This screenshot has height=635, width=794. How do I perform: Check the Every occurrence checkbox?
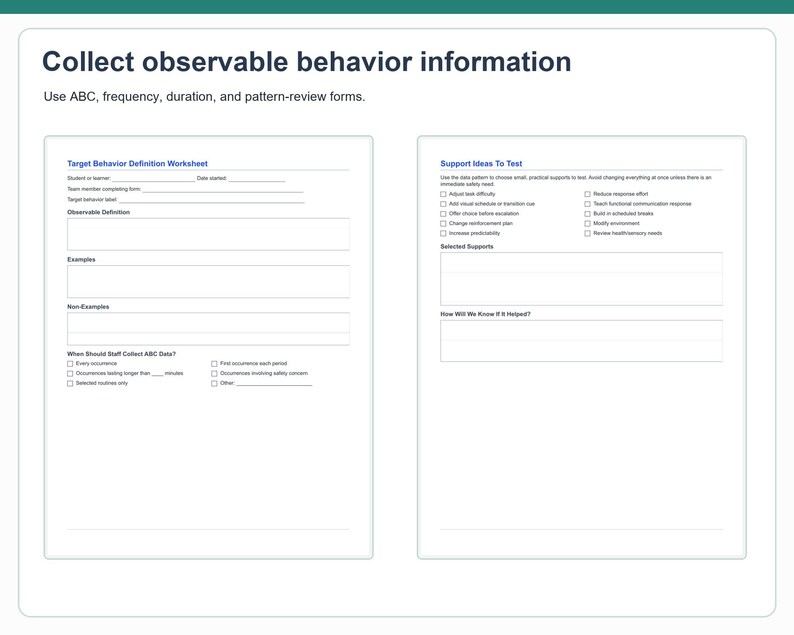click(x=70, y=364)
